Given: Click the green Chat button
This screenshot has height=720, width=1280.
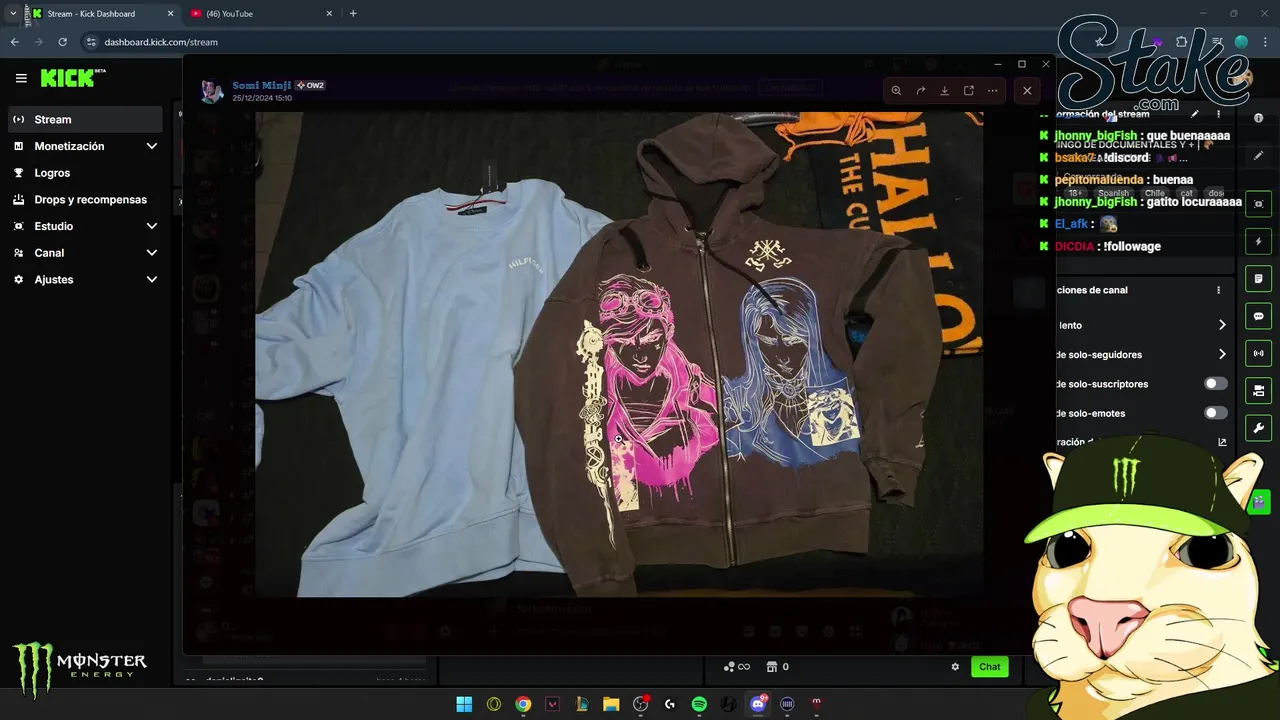Looking at the screenshot, I should click(x=990, y=667).
